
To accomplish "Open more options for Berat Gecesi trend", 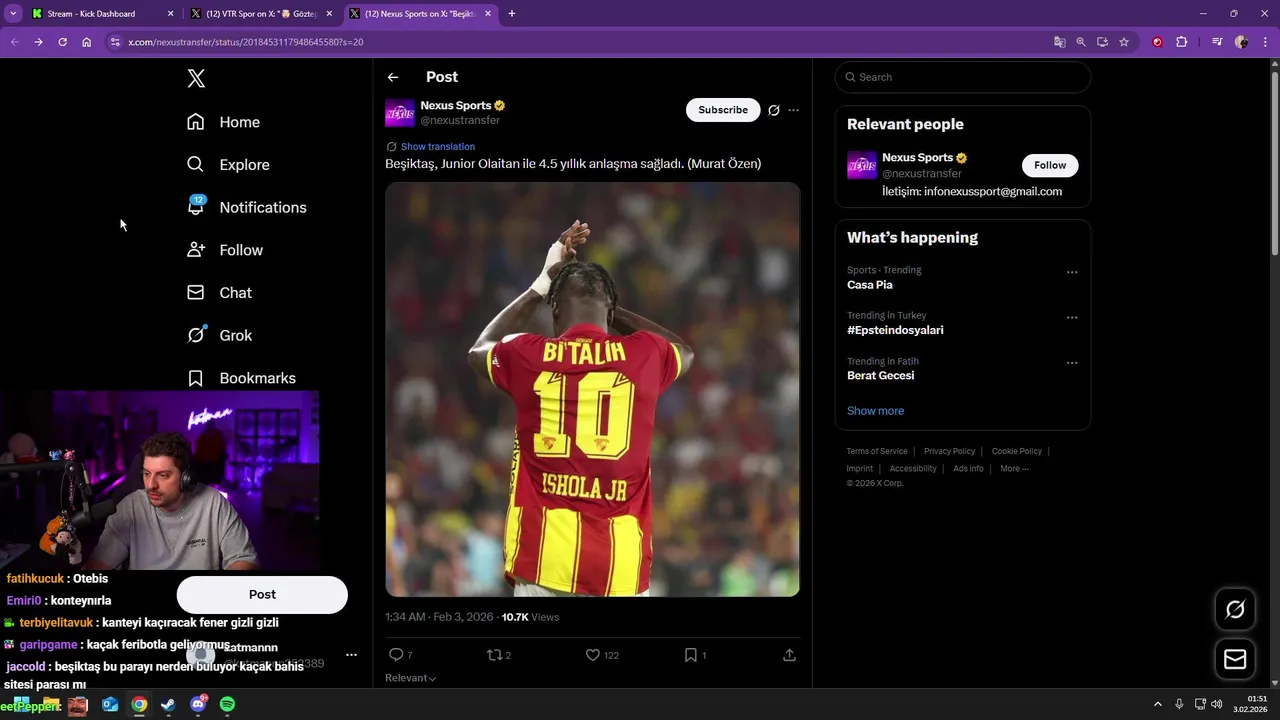I will point(1072,363).
